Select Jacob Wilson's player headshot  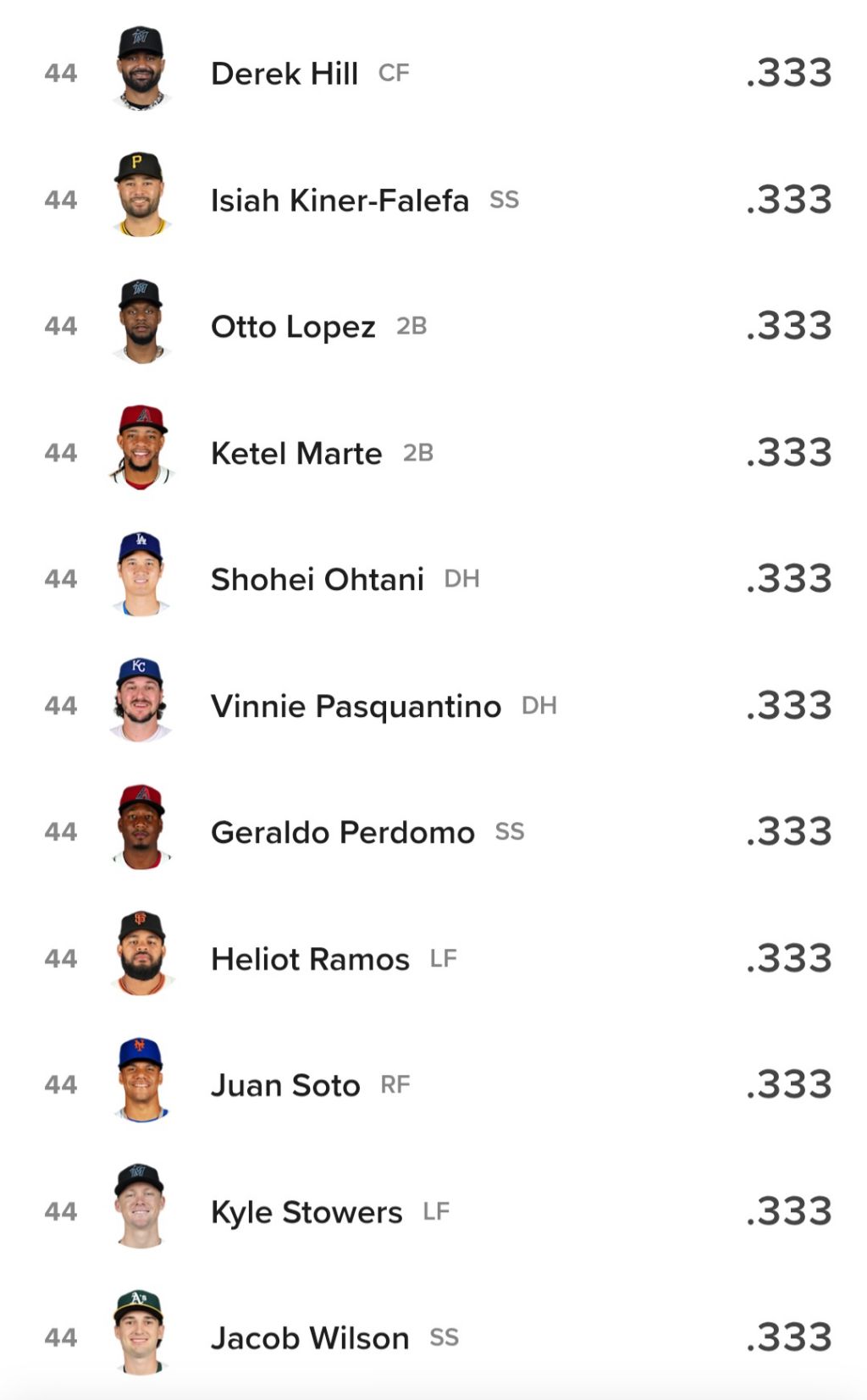coord(141,1332)
